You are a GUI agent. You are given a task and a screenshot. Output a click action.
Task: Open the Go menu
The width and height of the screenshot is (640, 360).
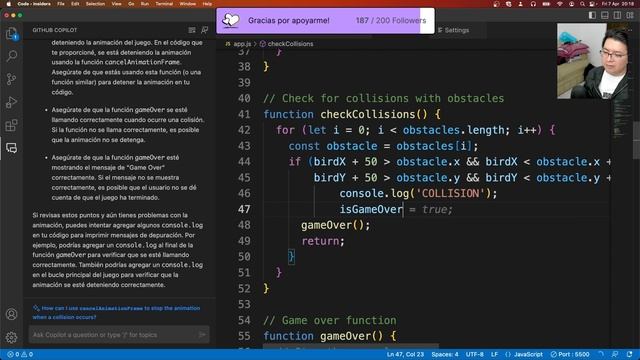[x=131, y=4]
